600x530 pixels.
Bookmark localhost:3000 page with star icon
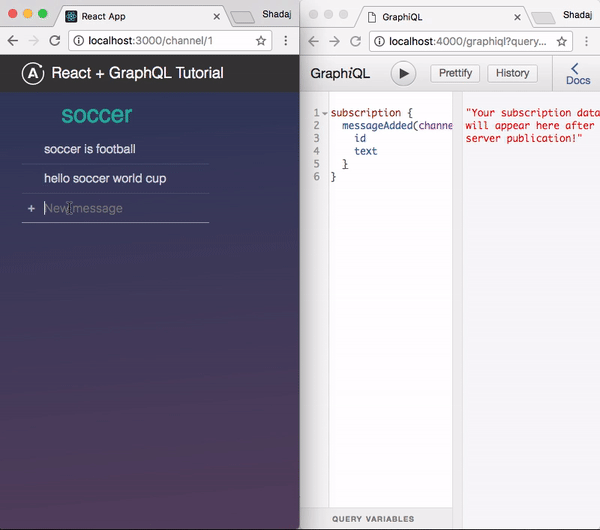click(x=261, y=41)
